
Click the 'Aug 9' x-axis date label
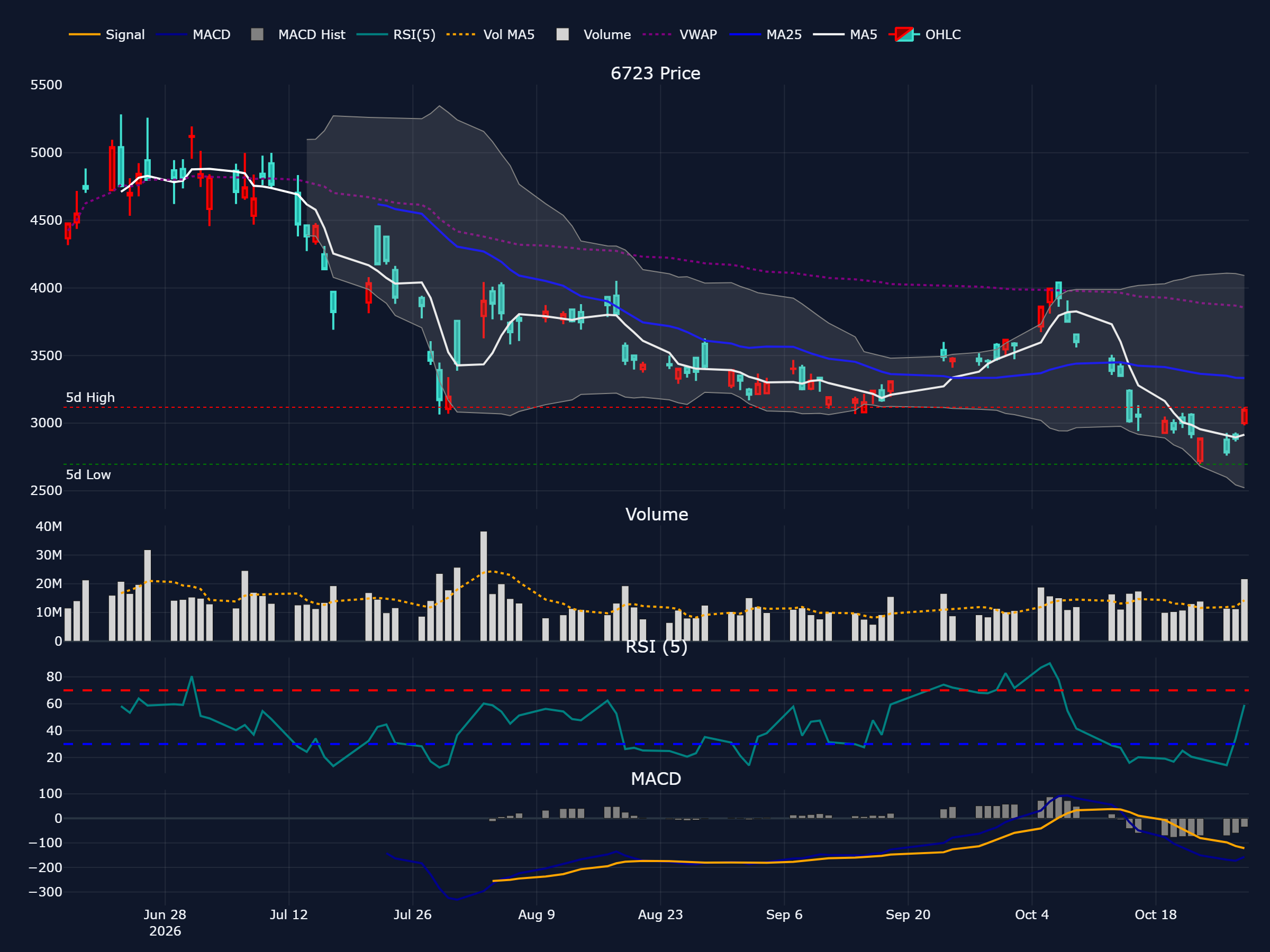pos(537,914)
